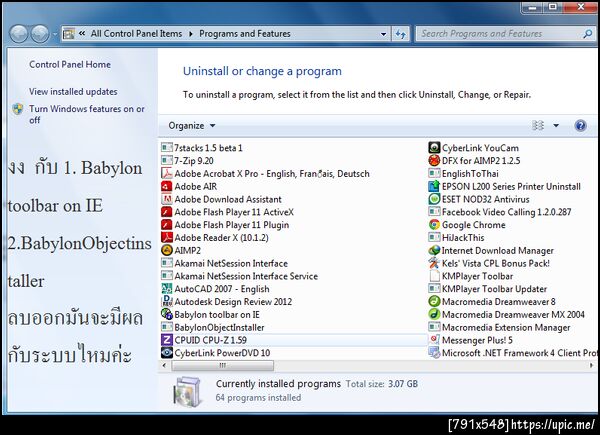Select the CyberLink PowerDVD 10 icon
Image resolution: width=600 pixels, height=435 pixels.
coord(167,353)
